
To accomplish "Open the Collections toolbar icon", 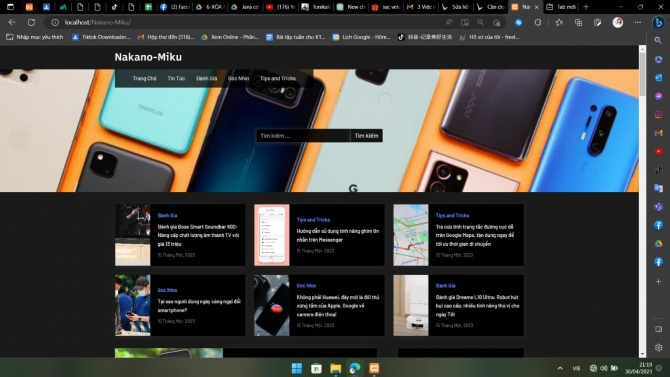I will coord(578,22).
